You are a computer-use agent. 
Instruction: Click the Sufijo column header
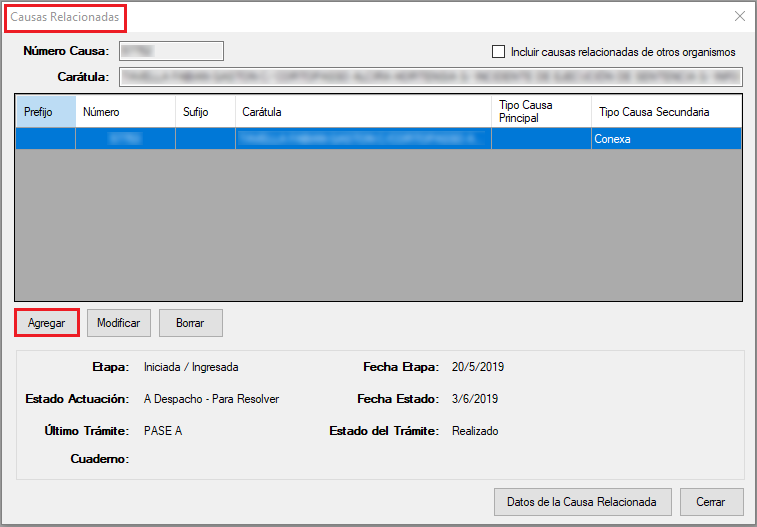click(205, 112)
